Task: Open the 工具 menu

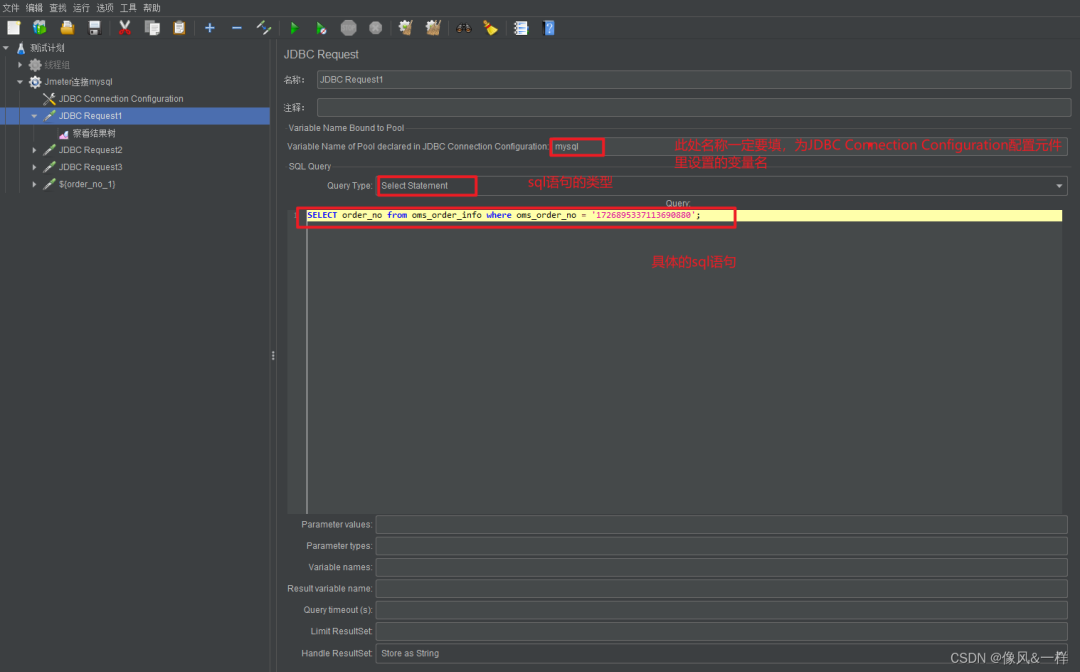Action: point(128,7)
